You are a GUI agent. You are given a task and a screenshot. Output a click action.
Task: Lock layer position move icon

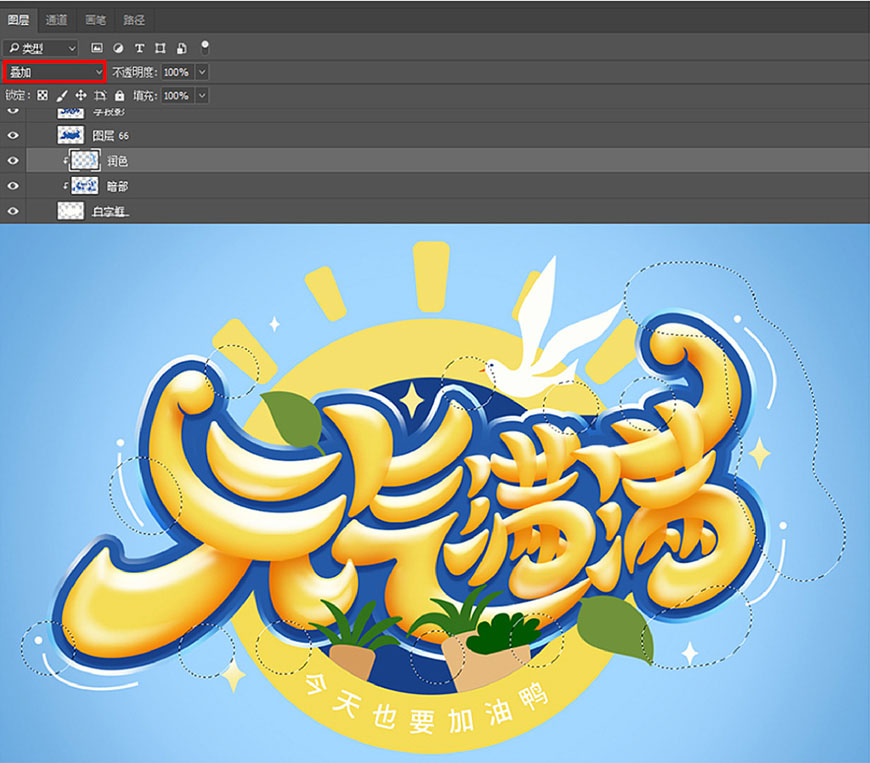(x=81, y=95)
